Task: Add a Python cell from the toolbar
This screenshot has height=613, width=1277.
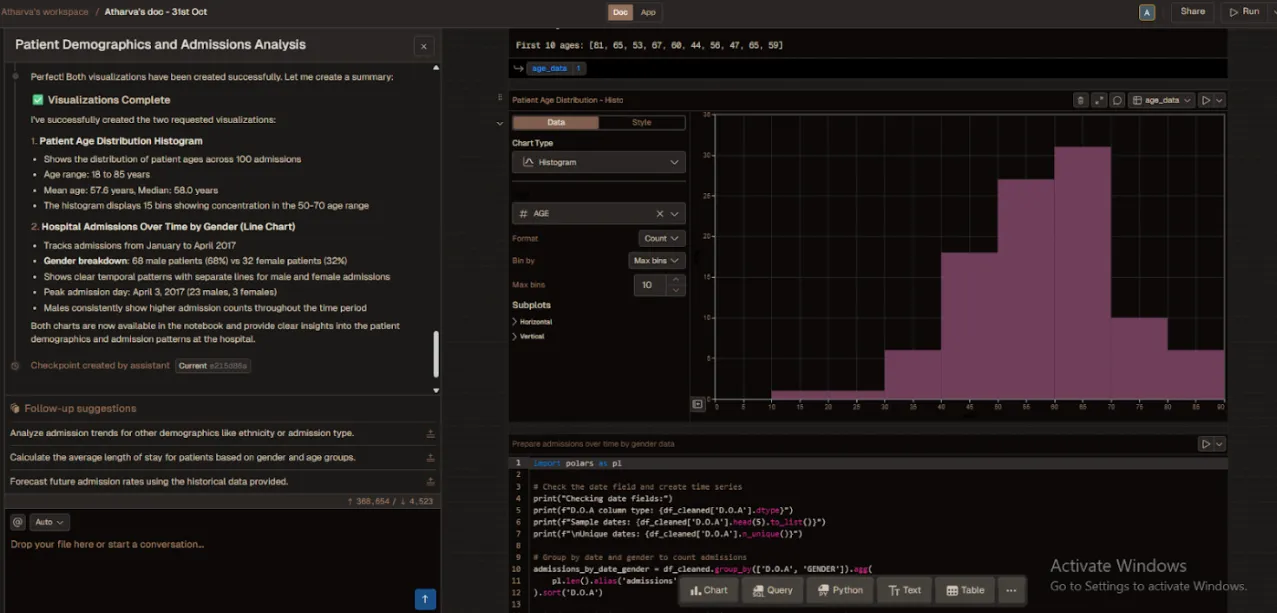Action: tap(839, 590)
